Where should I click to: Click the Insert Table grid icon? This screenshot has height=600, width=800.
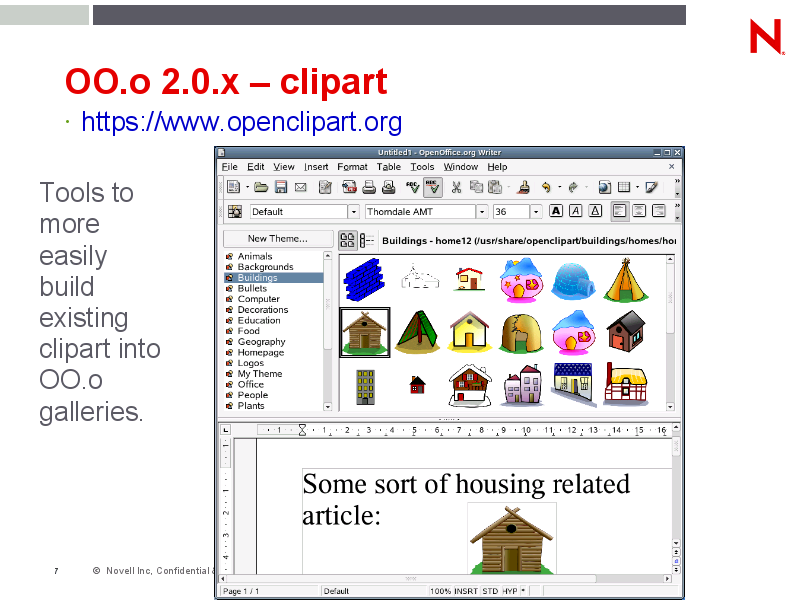[624, 187]
